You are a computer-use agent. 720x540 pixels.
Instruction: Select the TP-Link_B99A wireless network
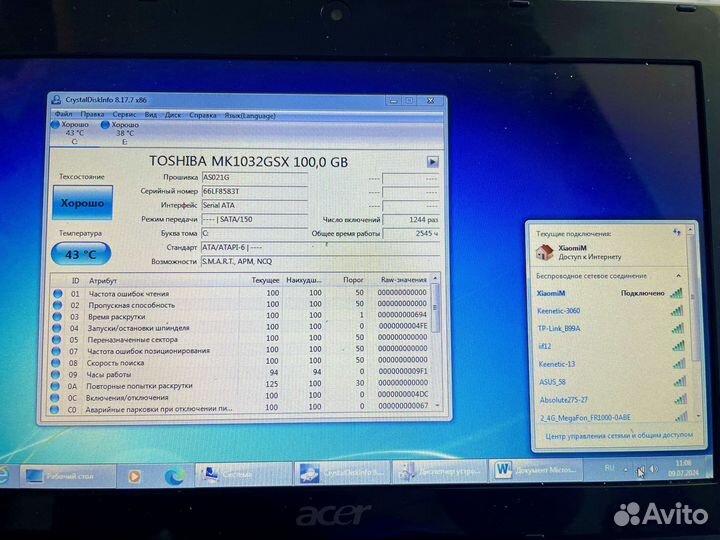(611, 328)
